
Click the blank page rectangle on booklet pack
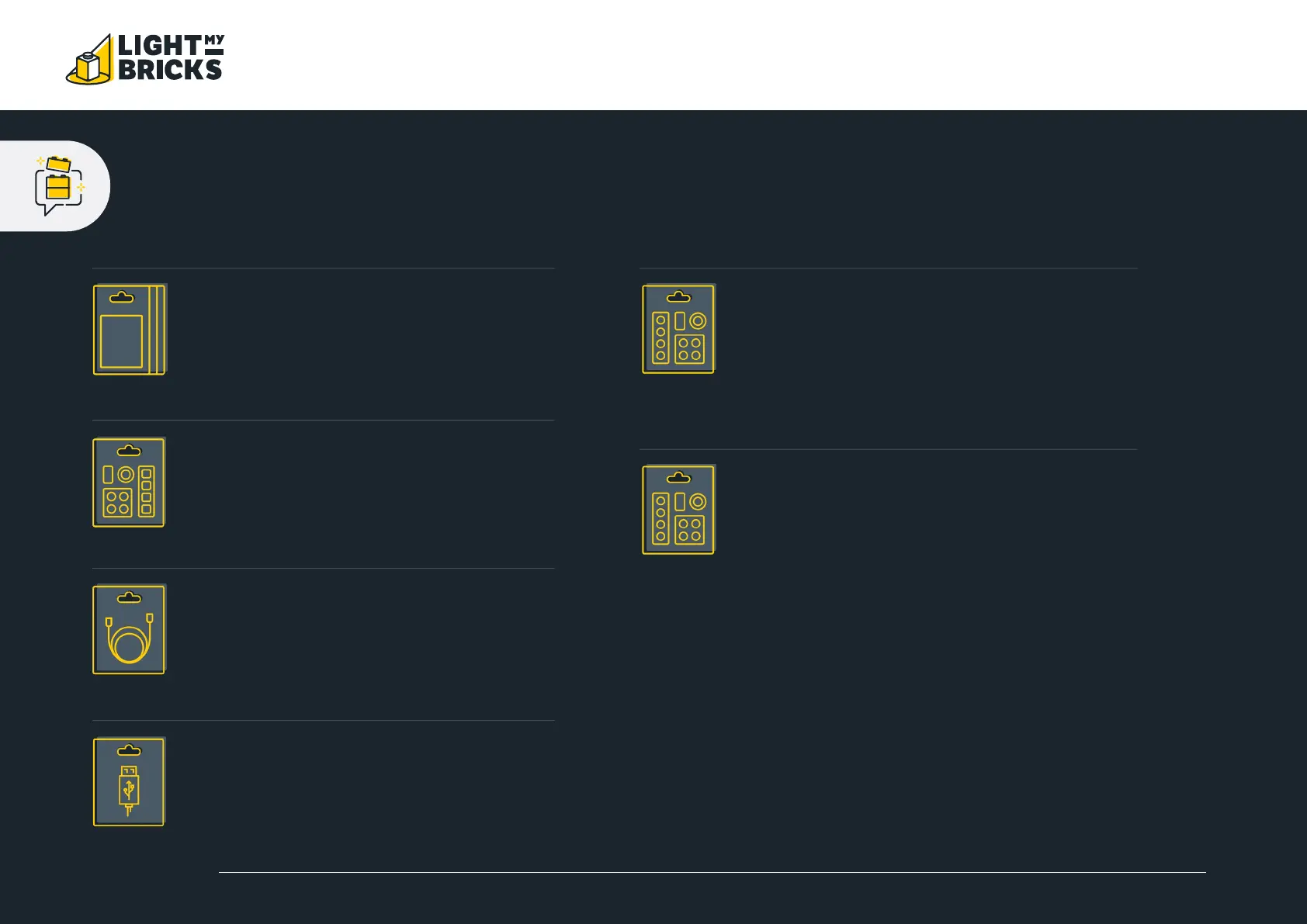[x=121, y=341]
